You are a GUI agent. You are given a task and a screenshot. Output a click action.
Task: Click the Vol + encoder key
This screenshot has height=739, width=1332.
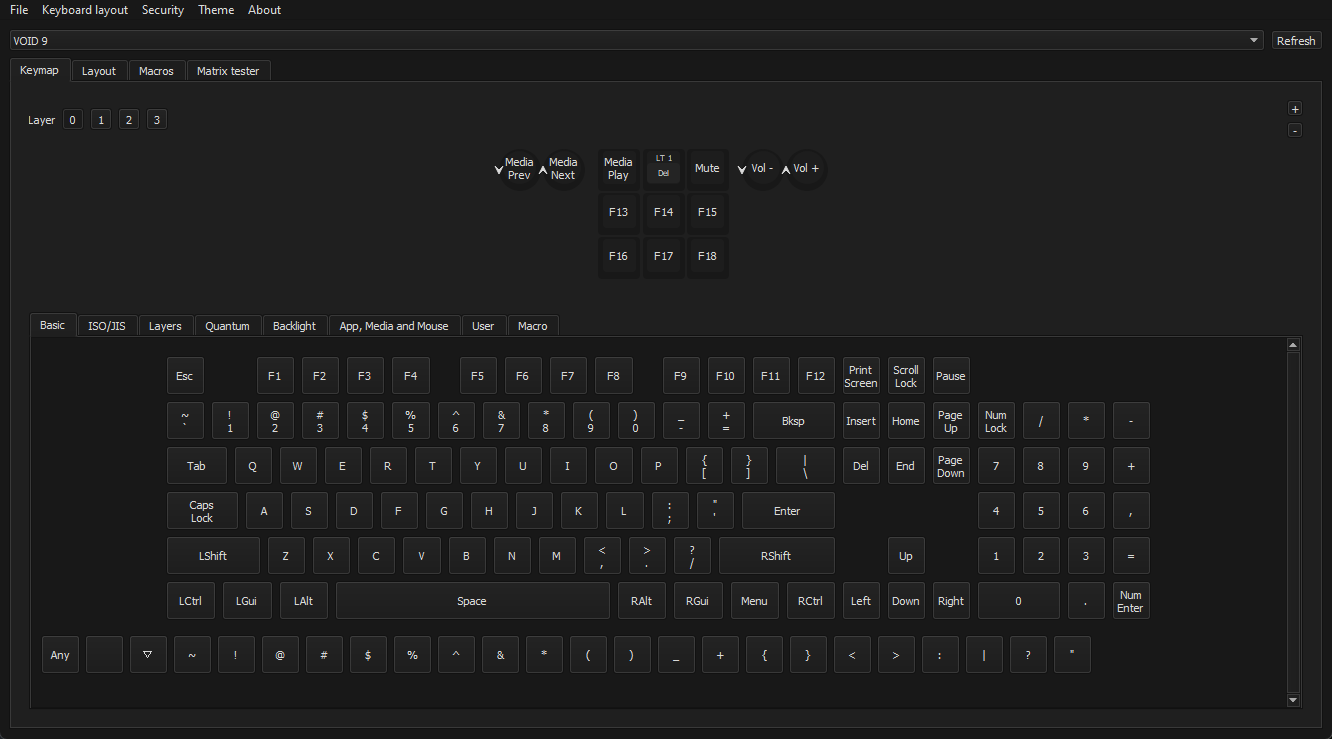pyautogui.click(x=806, y=169)
